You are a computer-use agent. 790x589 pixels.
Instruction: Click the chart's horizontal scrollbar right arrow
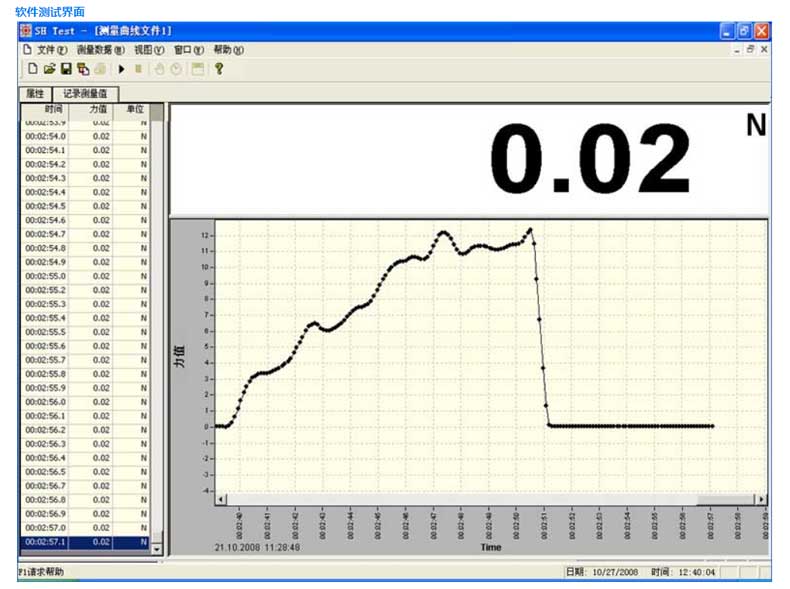click(x=763, y=499)
